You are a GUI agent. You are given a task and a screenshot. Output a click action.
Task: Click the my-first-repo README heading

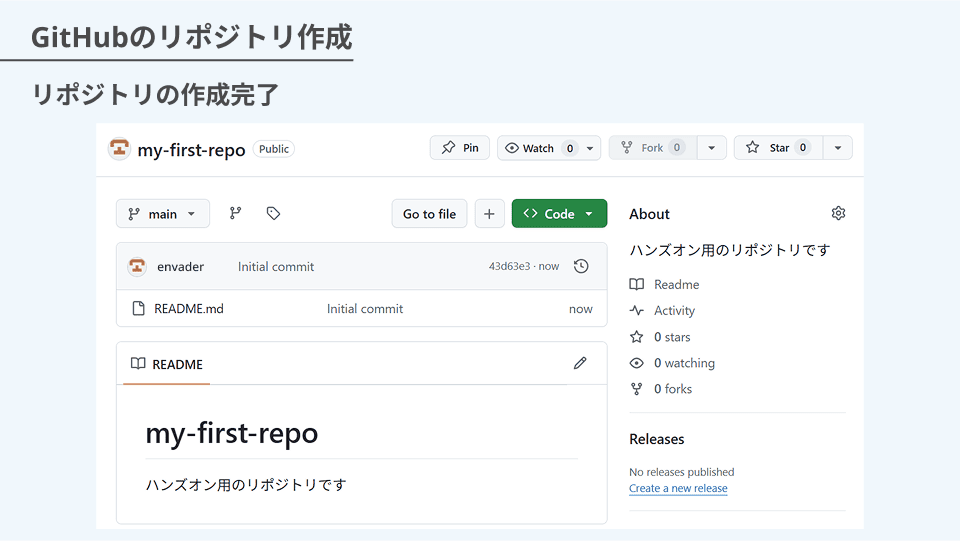click(231, 433)
